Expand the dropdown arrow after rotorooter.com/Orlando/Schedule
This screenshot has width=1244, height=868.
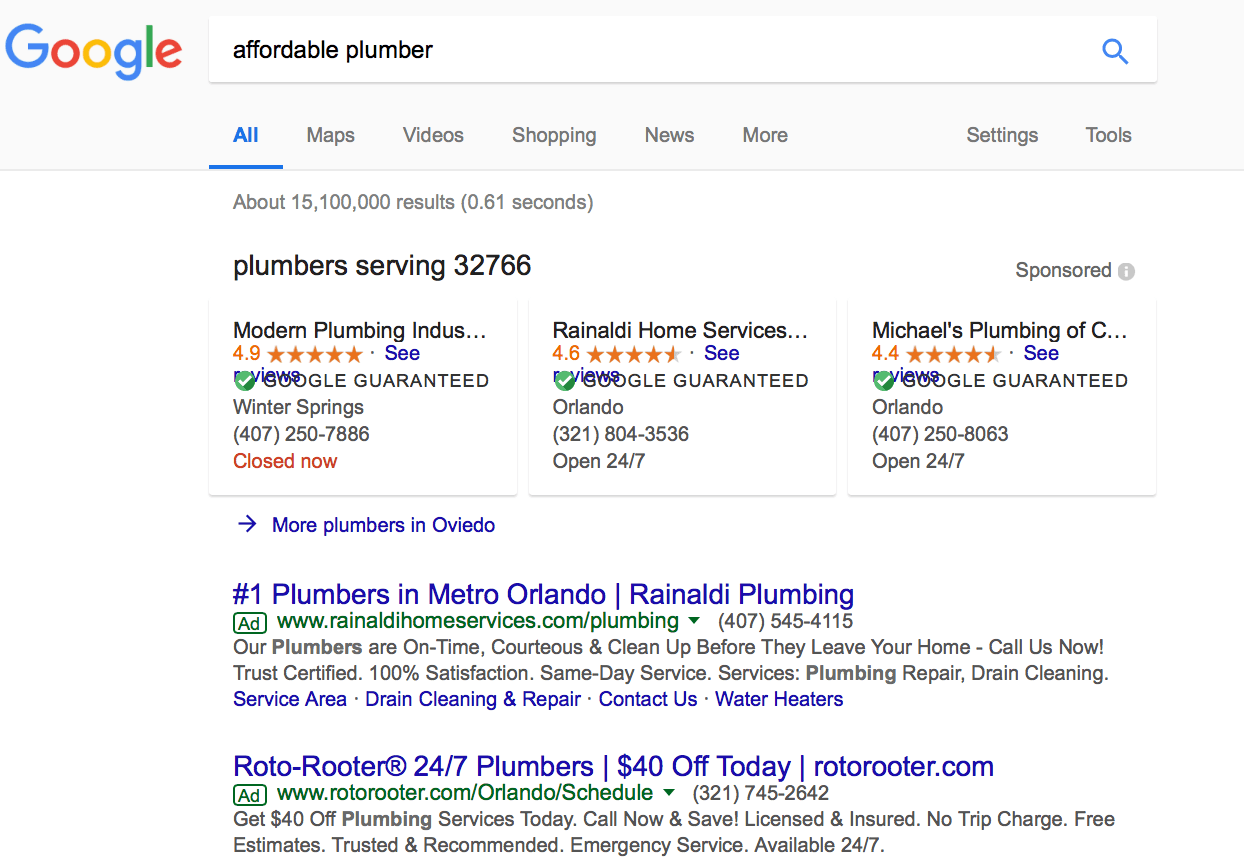coord(669,794)
